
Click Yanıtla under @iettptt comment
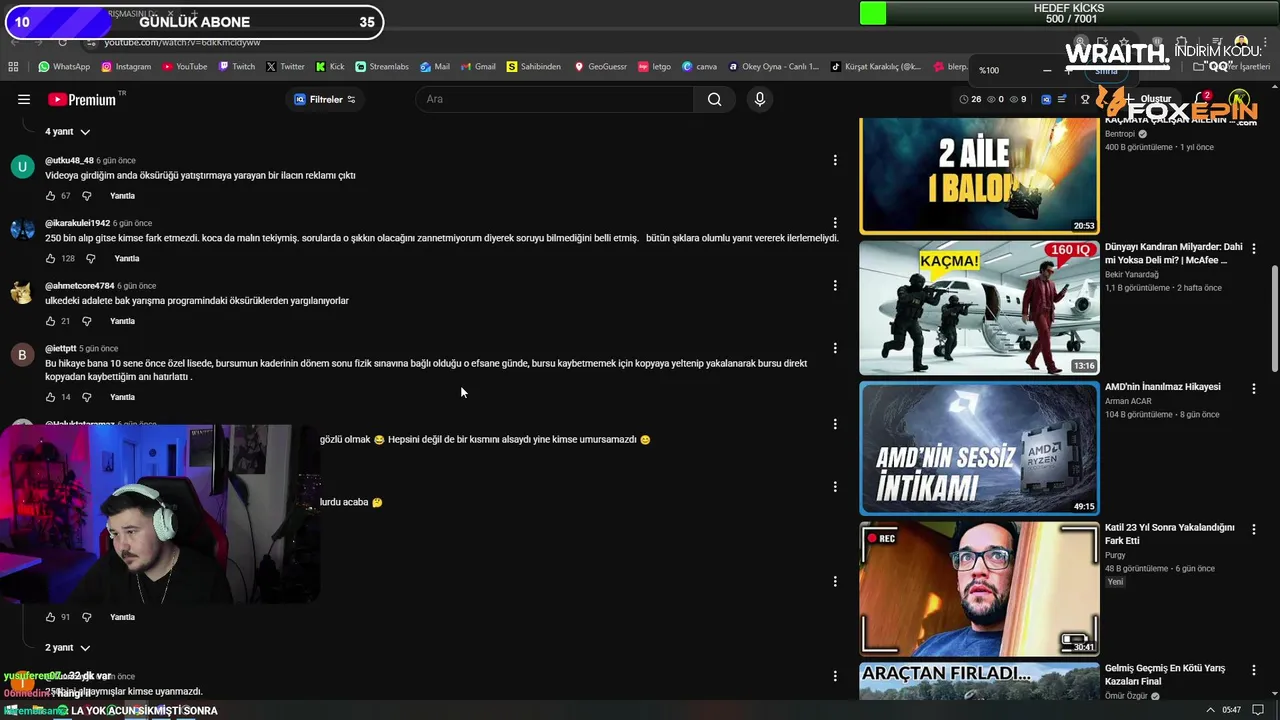(122, 397)
